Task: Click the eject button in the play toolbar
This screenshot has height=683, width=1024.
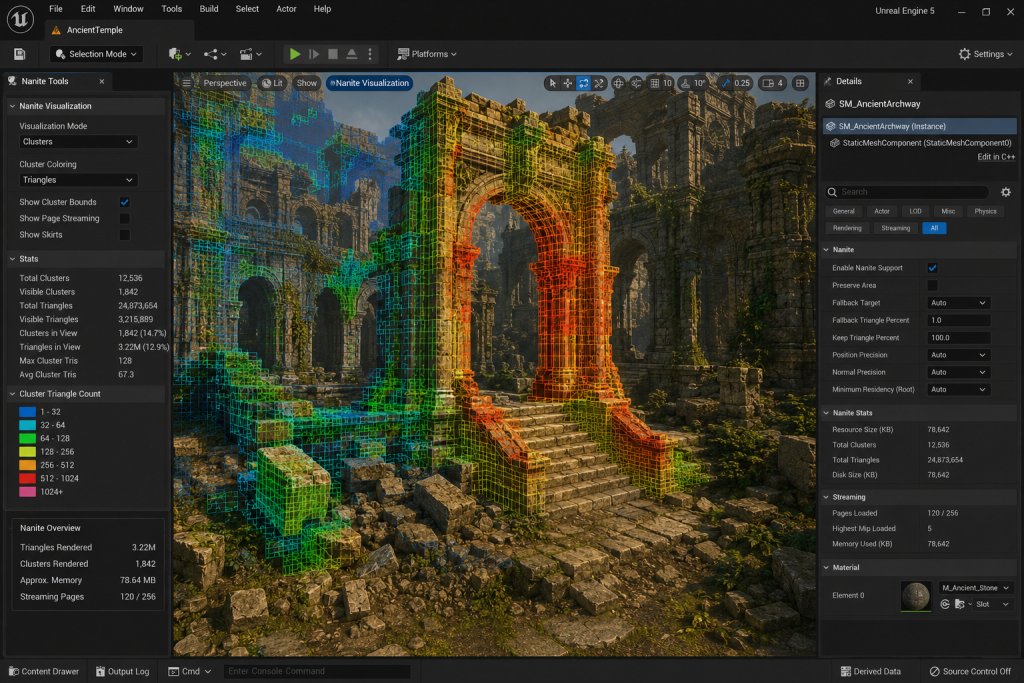Action: point(351,54)
